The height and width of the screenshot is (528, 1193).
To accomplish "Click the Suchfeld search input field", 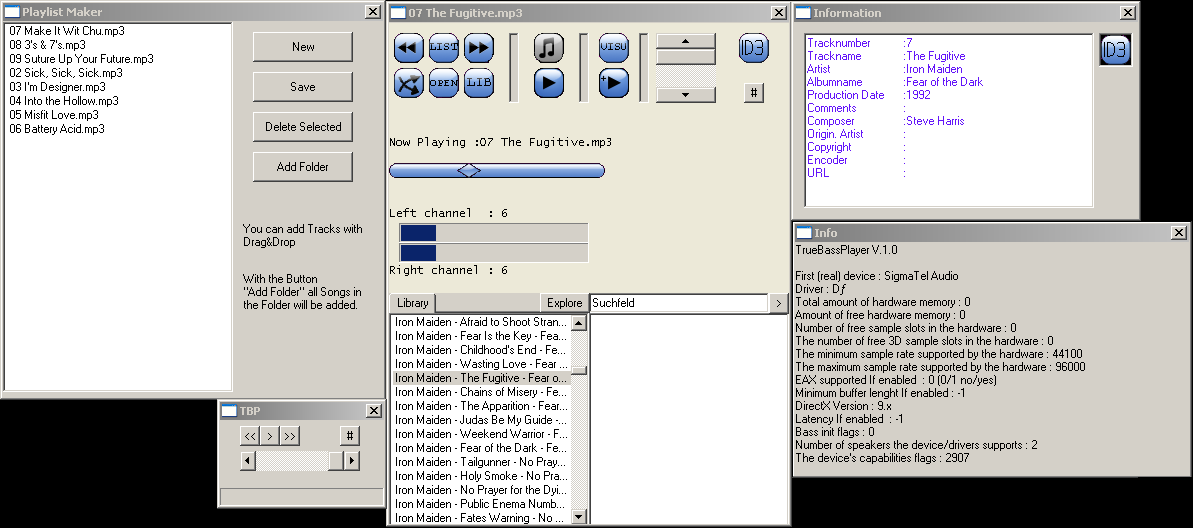I will [679, 303].
